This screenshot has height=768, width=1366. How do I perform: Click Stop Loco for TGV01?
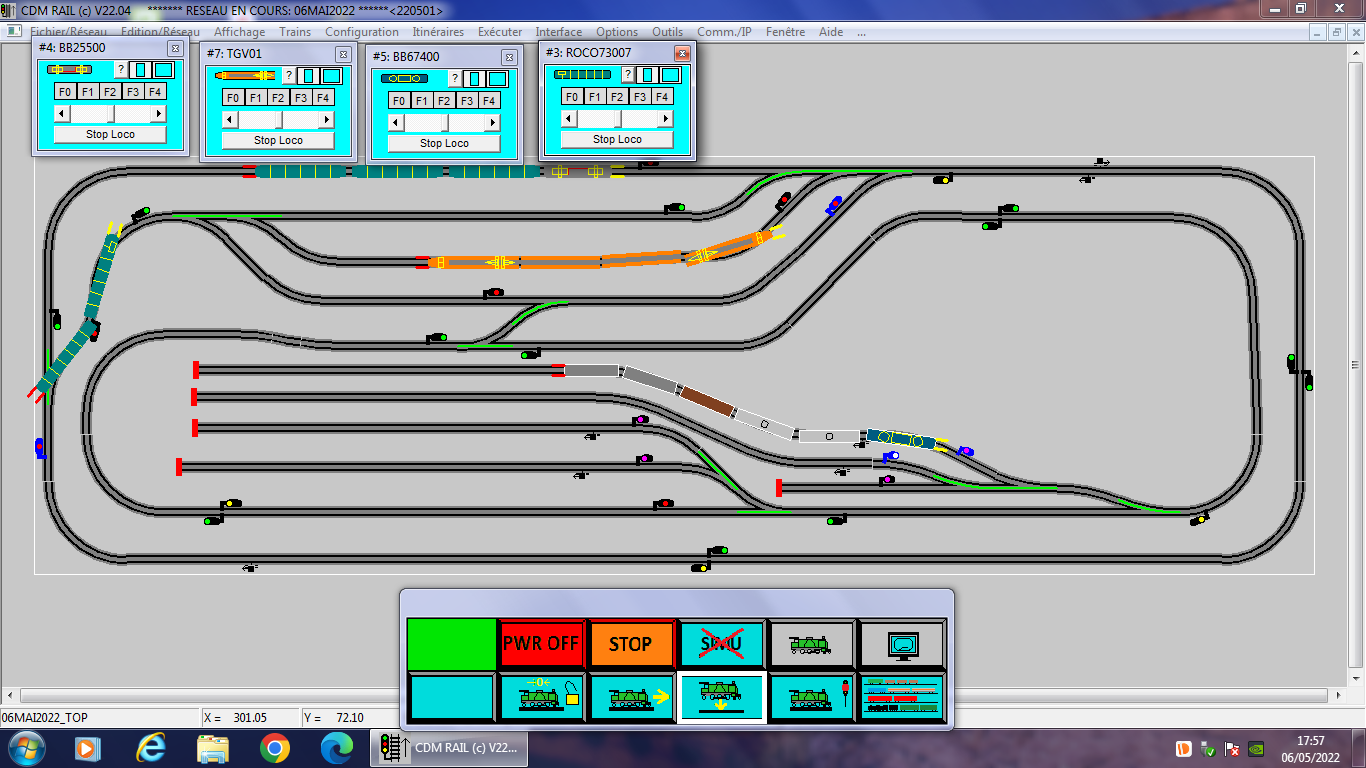[278, 140]
